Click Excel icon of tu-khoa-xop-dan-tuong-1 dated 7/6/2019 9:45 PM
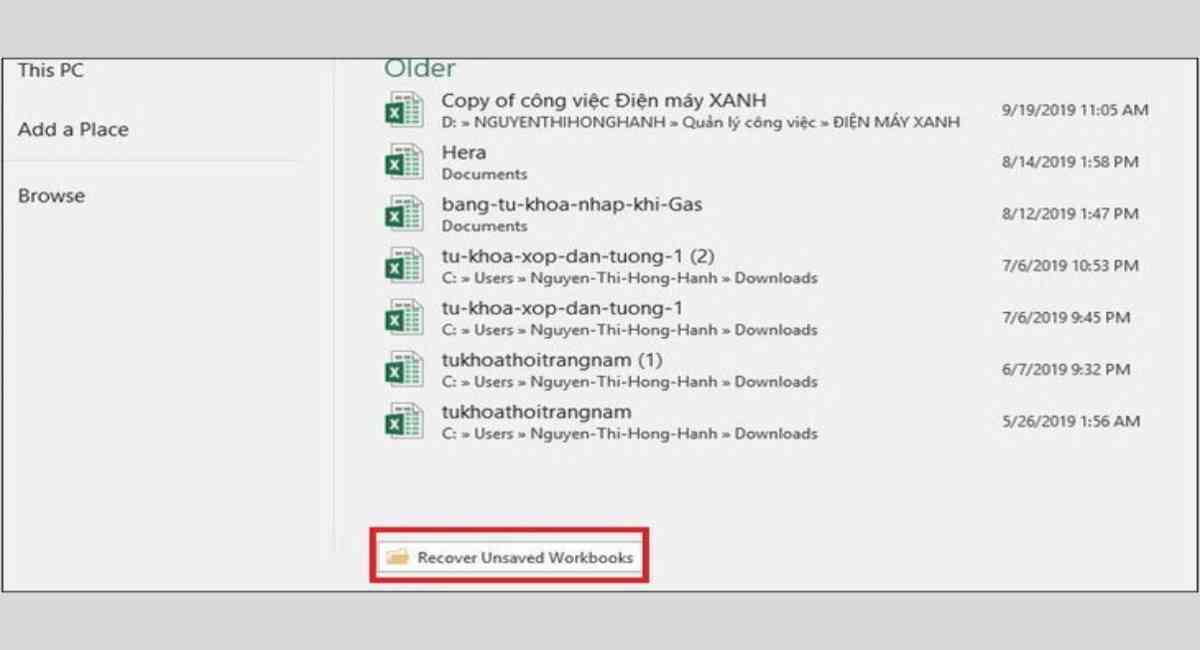The image size is (1200, 650). pyautogui.click(x=404, y=317)
